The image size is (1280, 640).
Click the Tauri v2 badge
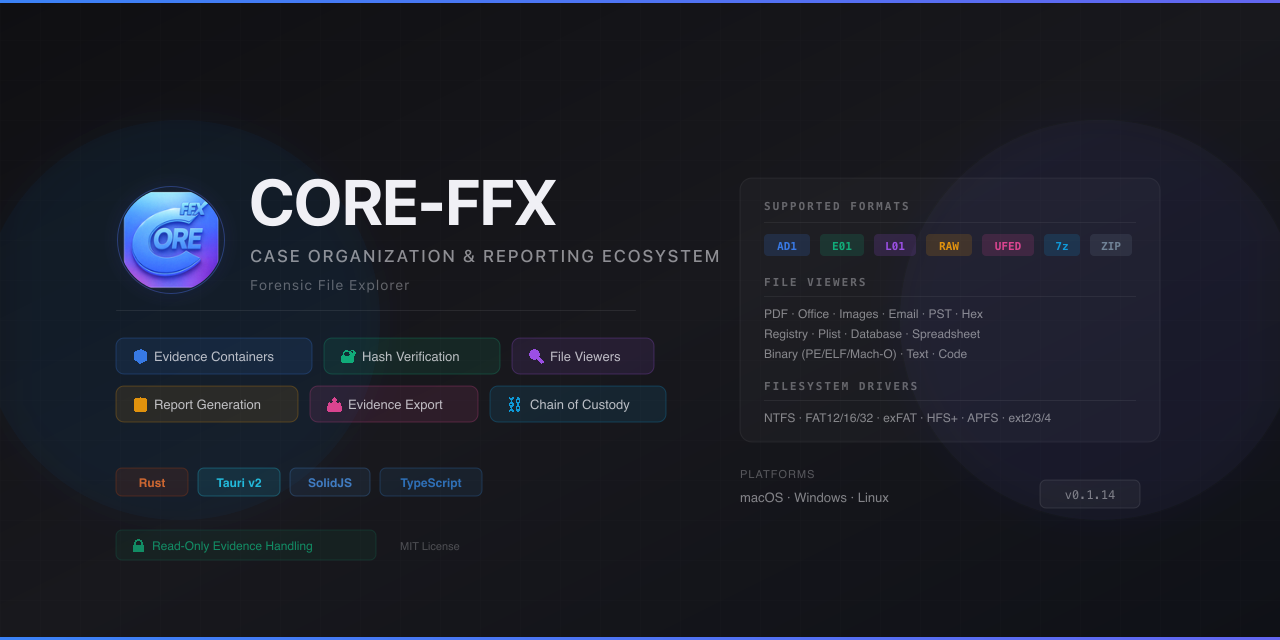(239, 482)
